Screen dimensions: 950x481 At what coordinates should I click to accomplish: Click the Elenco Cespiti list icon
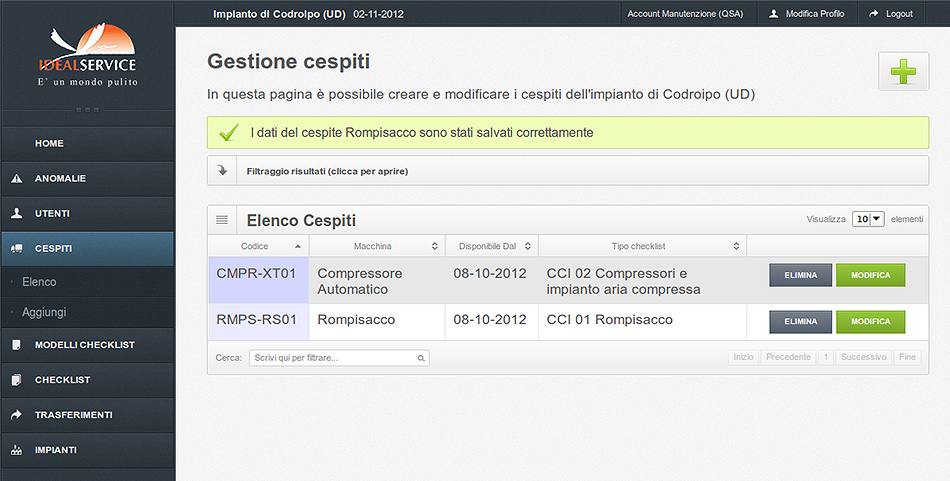[x=222, y=220]
